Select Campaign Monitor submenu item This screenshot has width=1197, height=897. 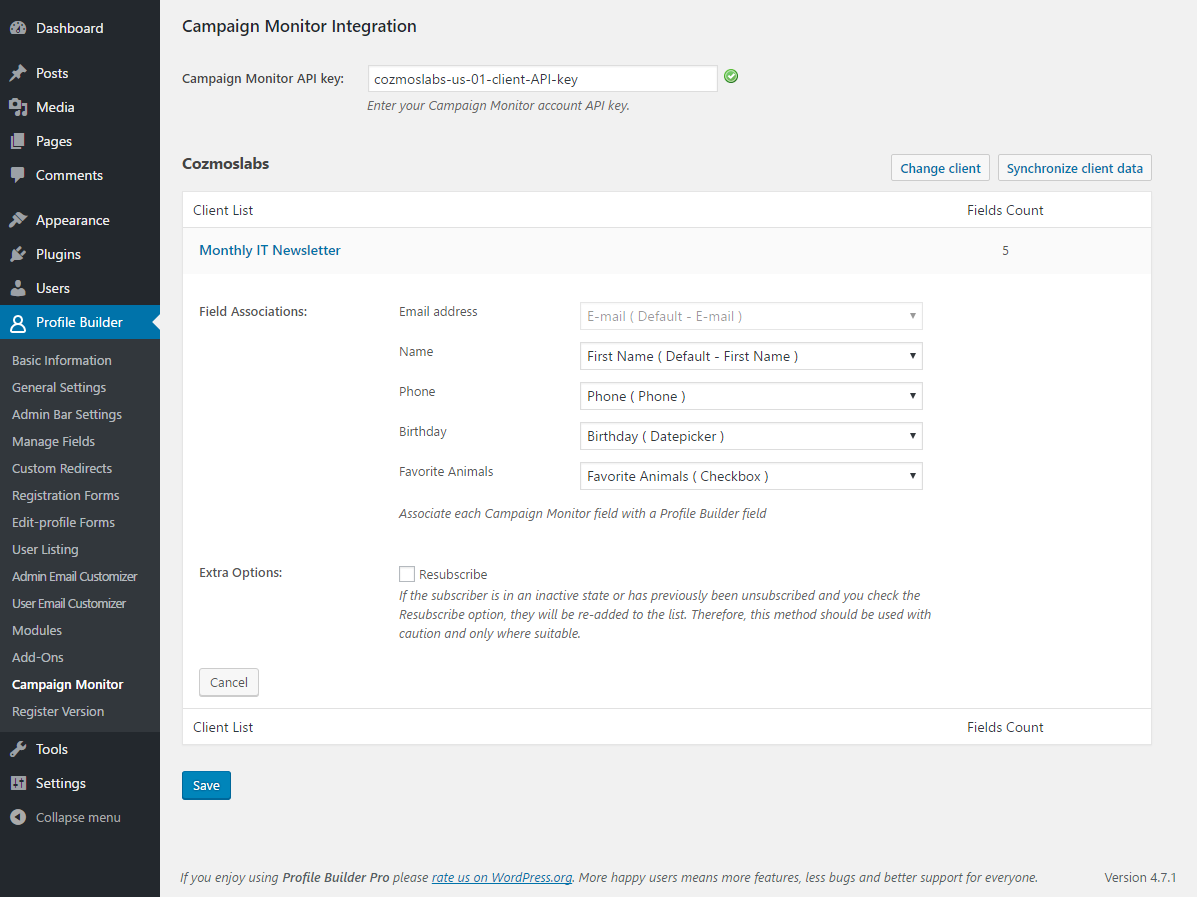pos(67,685)
